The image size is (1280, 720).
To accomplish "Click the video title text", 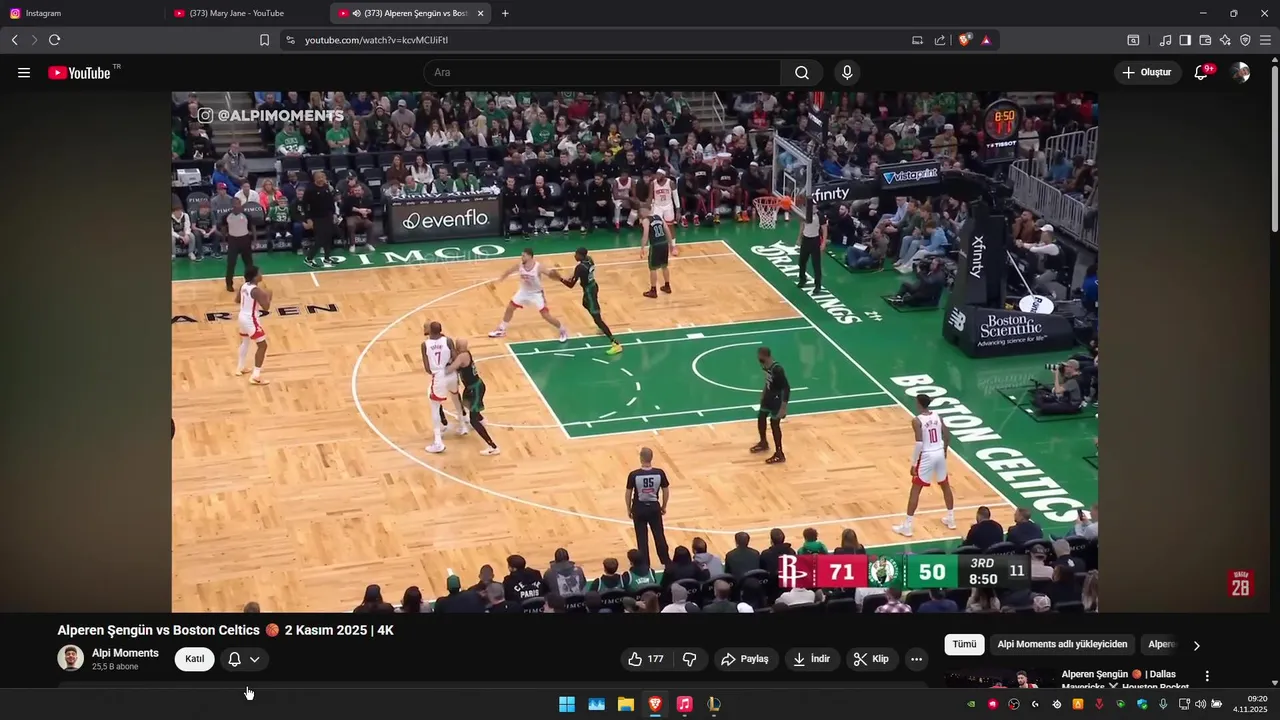I will tap(225, 630).
